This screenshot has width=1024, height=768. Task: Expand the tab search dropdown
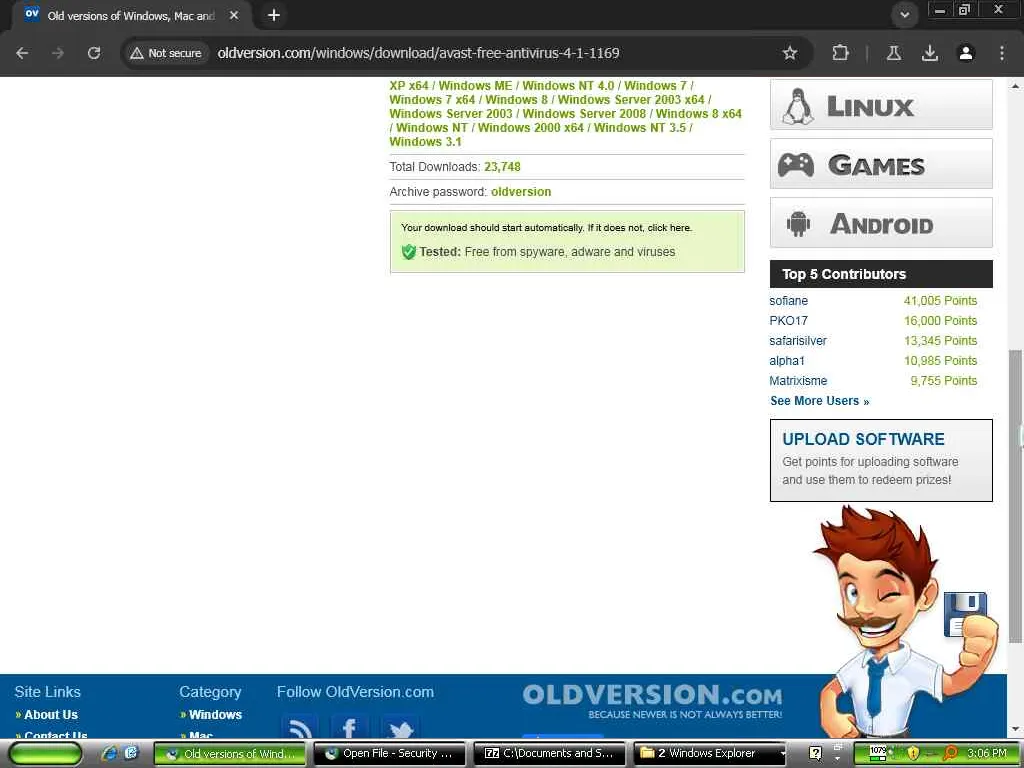[x=904, y=15]
